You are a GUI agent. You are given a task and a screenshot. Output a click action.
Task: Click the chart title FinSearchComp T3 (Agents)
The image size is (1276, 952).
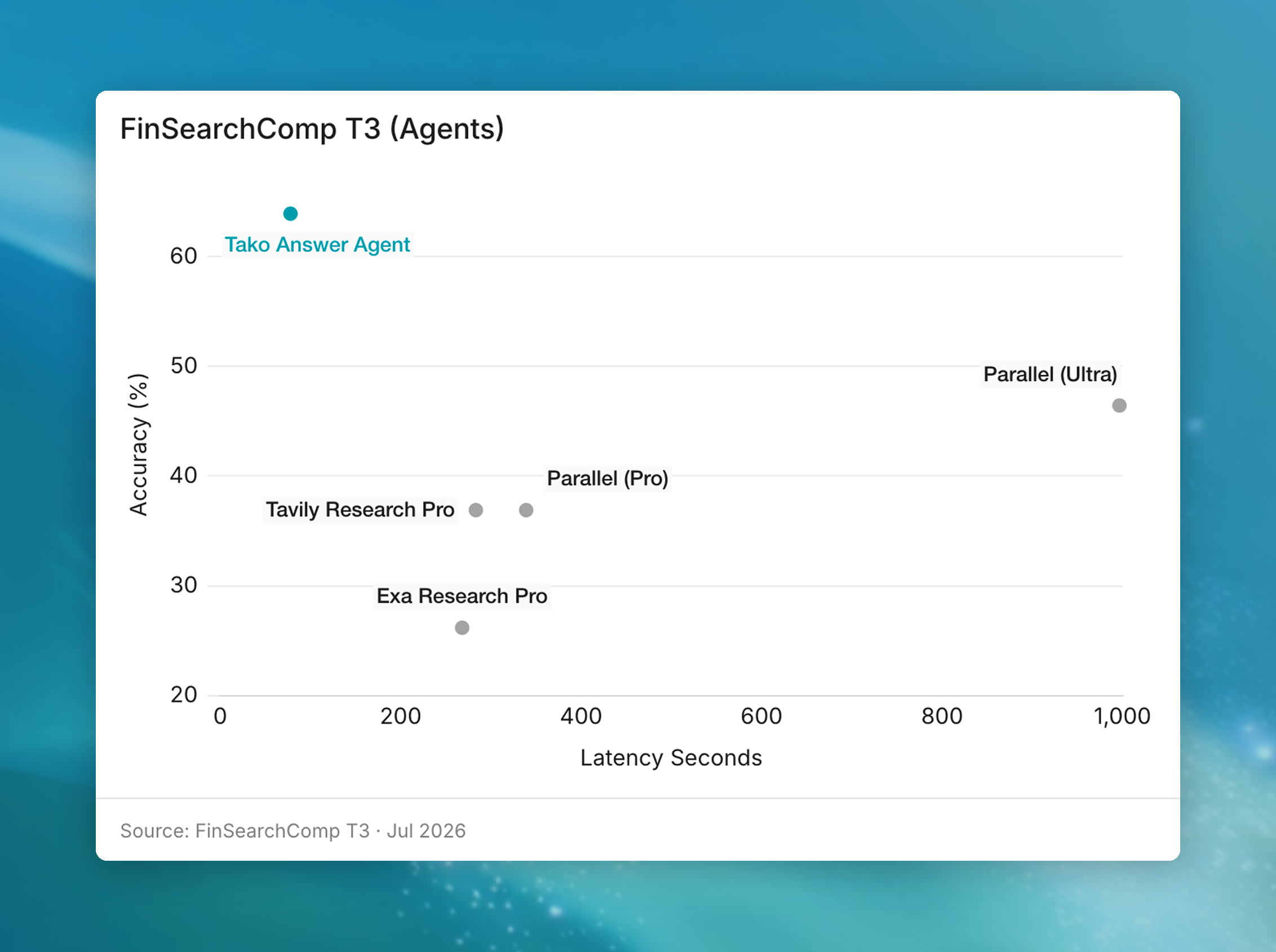click(312, 128)
